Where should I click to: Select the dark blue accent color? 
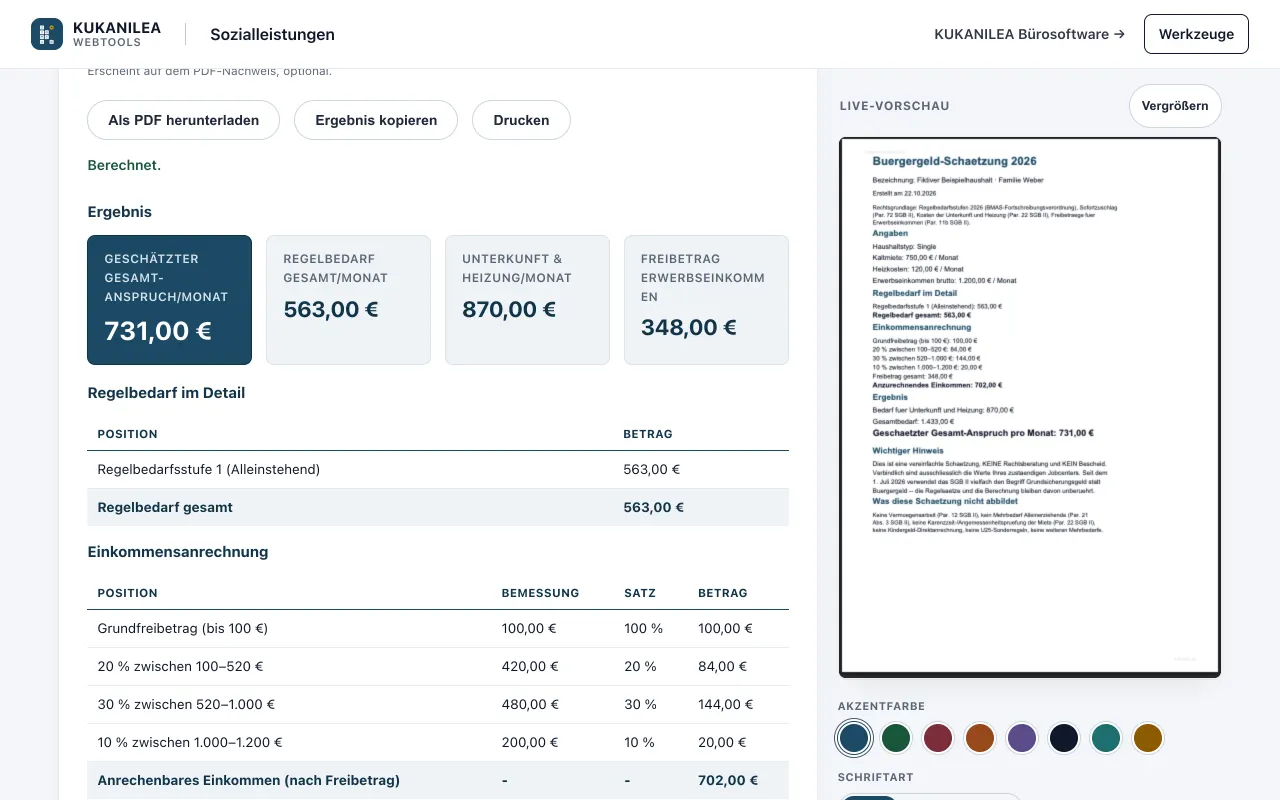pos(854,738)
